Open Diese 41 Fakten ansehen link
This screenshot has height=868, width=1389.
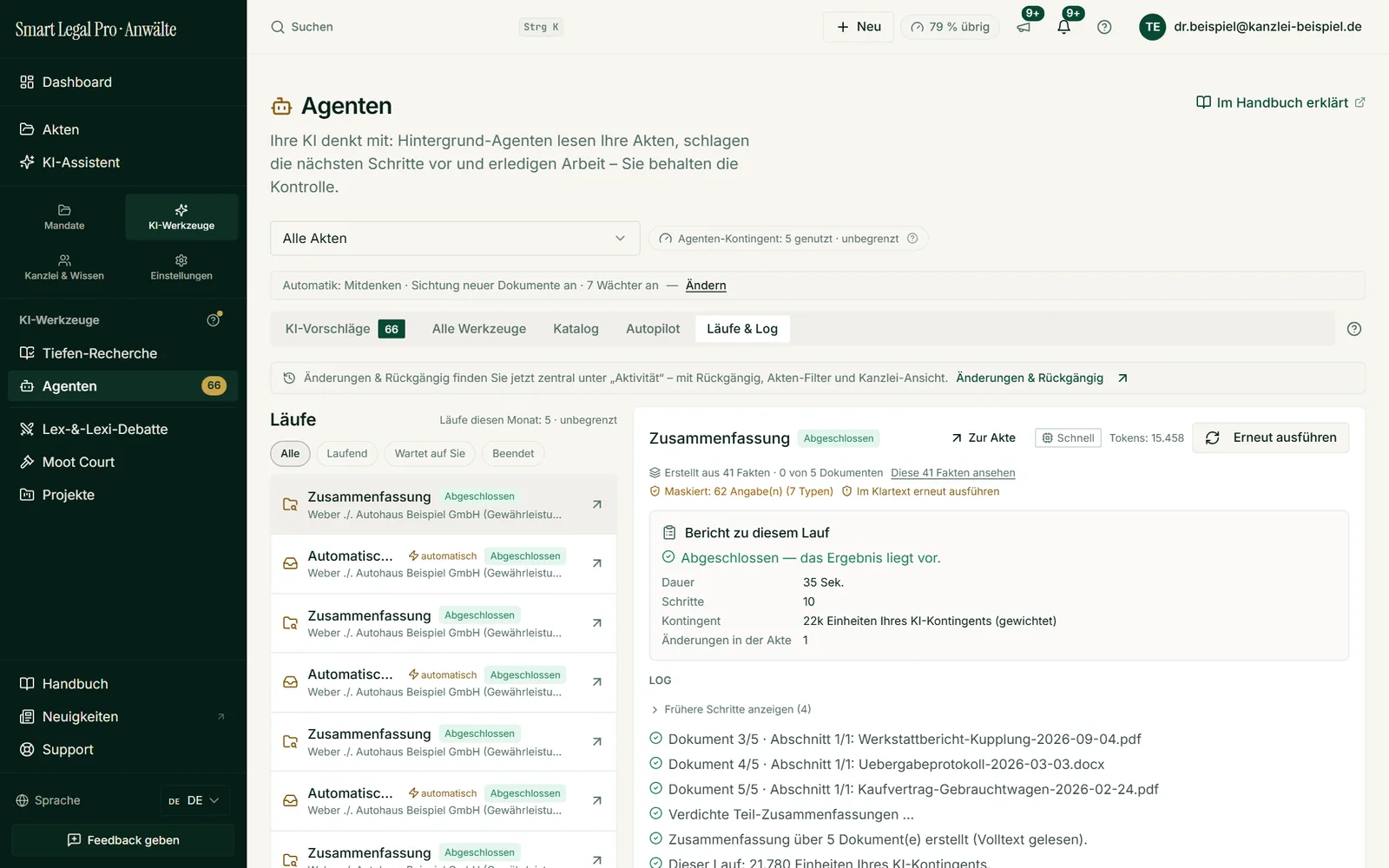point(953,473)
